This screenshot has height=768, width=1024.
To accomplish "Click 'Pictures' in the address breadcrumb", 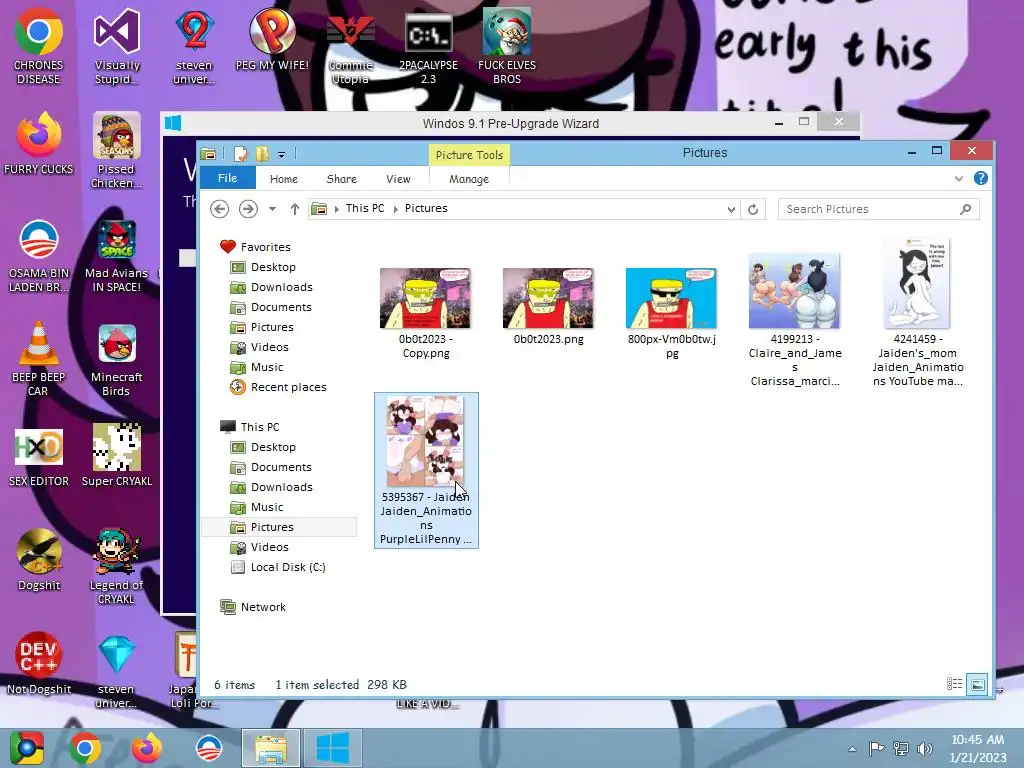I will [426, 208].
